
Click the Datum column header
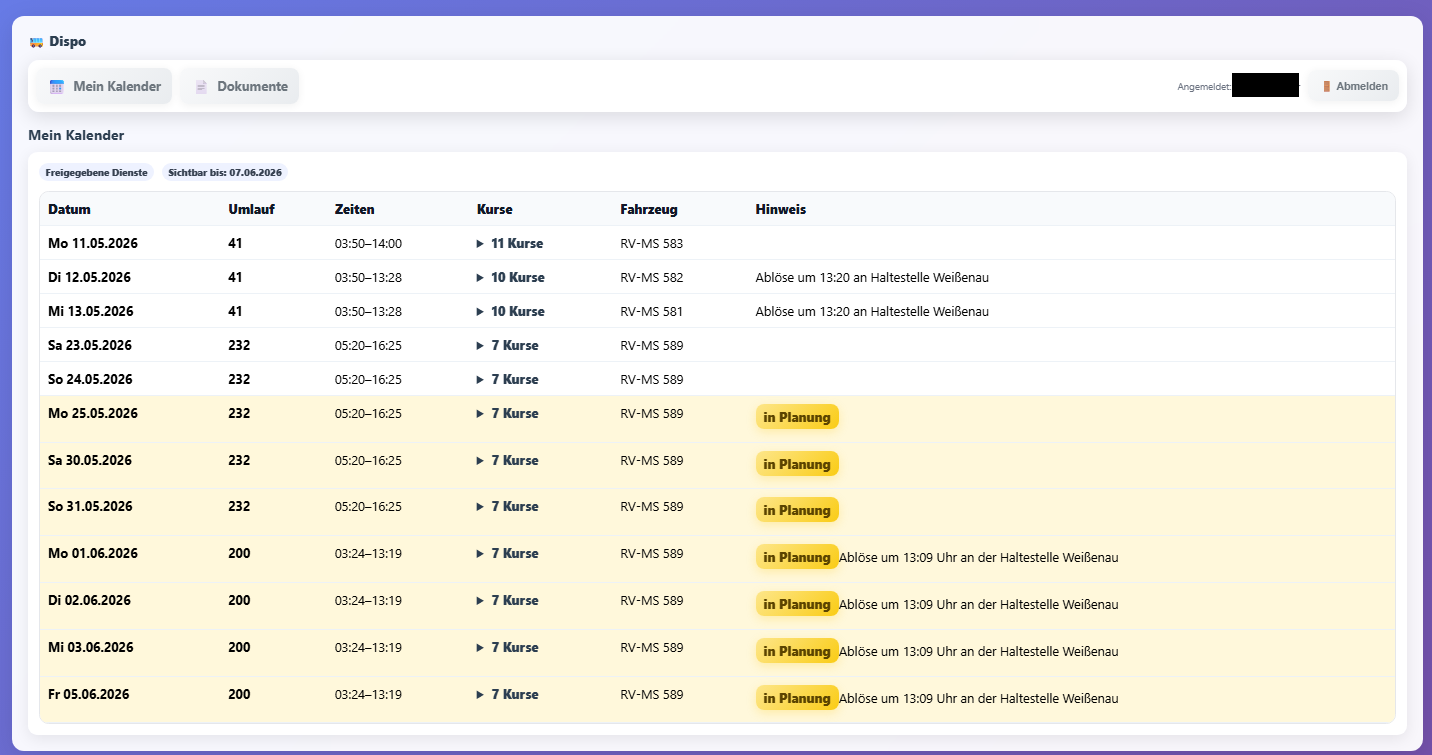point(69,209)
